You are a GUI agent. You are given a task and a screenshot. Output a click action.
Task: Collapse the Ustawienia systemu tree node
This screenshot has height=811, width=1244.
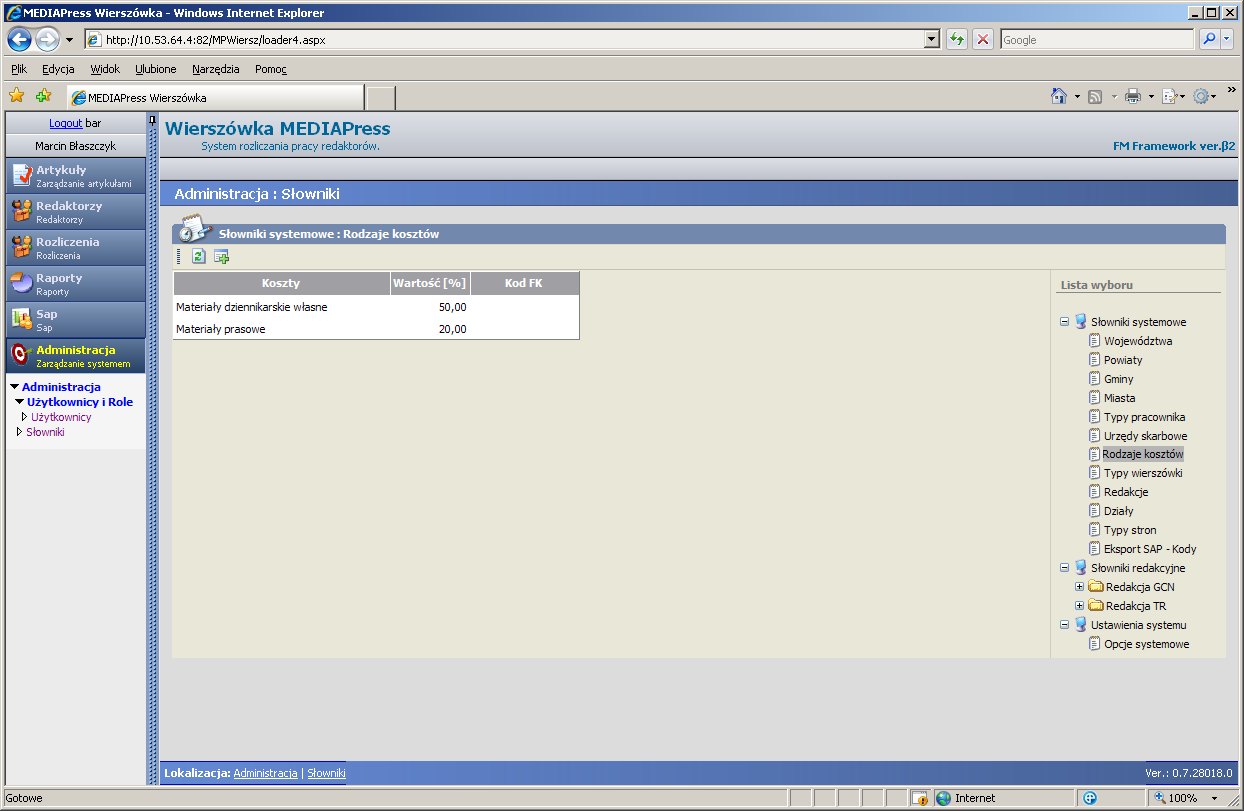pos(1064,625)
